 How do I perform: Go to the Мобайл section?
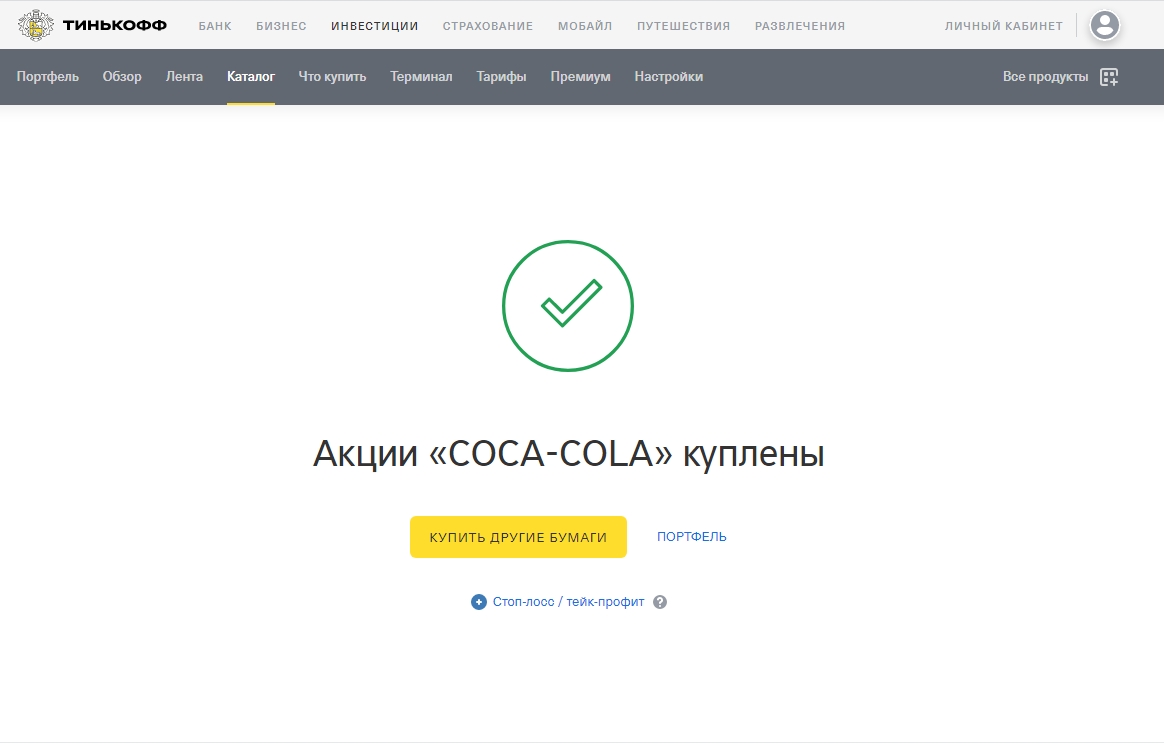(x=585, y=26)
